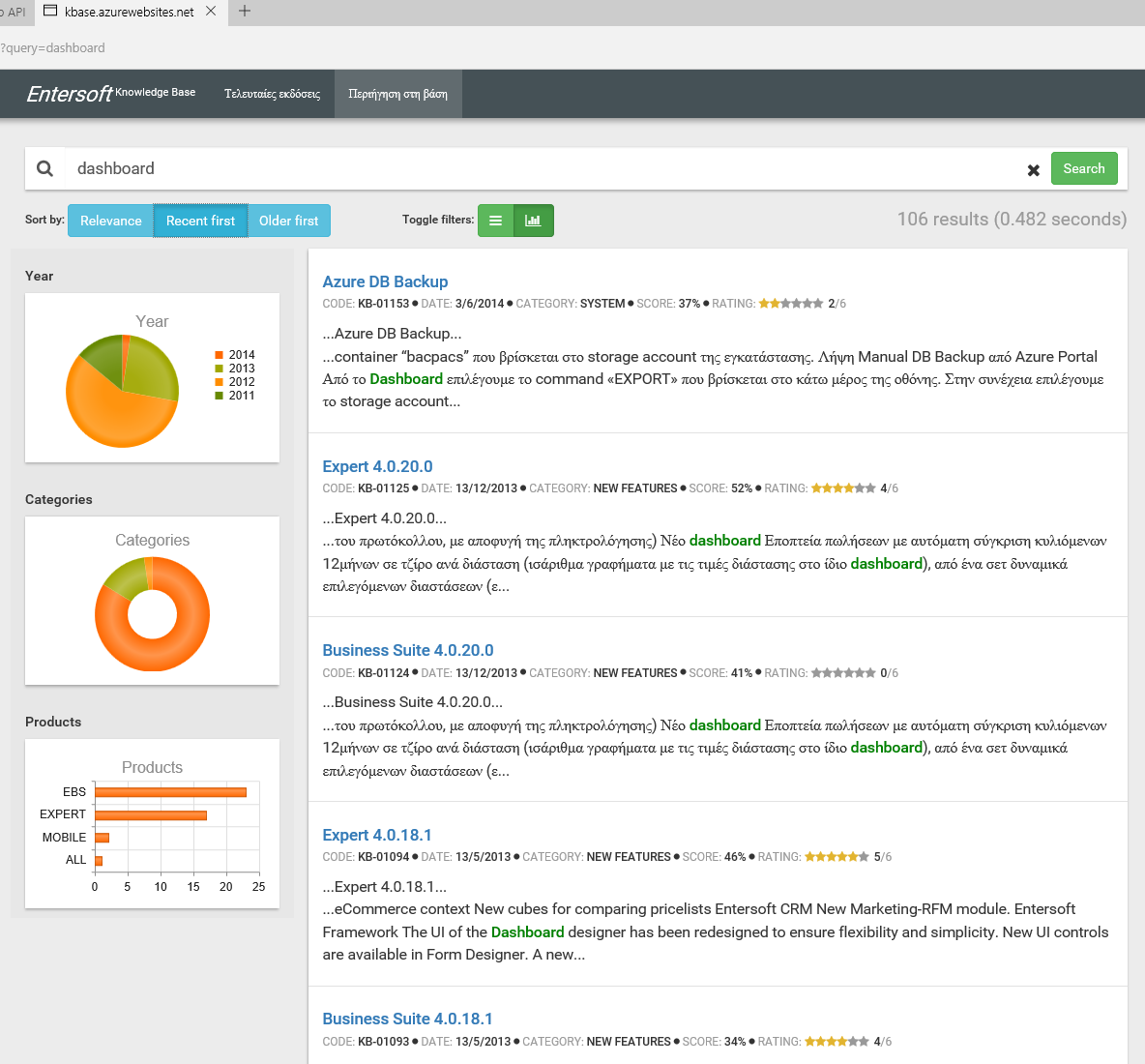1145x1064 pixels.
Task: Open the Περιήγηση στη βάση menu item
Action: tap(397, 94)
